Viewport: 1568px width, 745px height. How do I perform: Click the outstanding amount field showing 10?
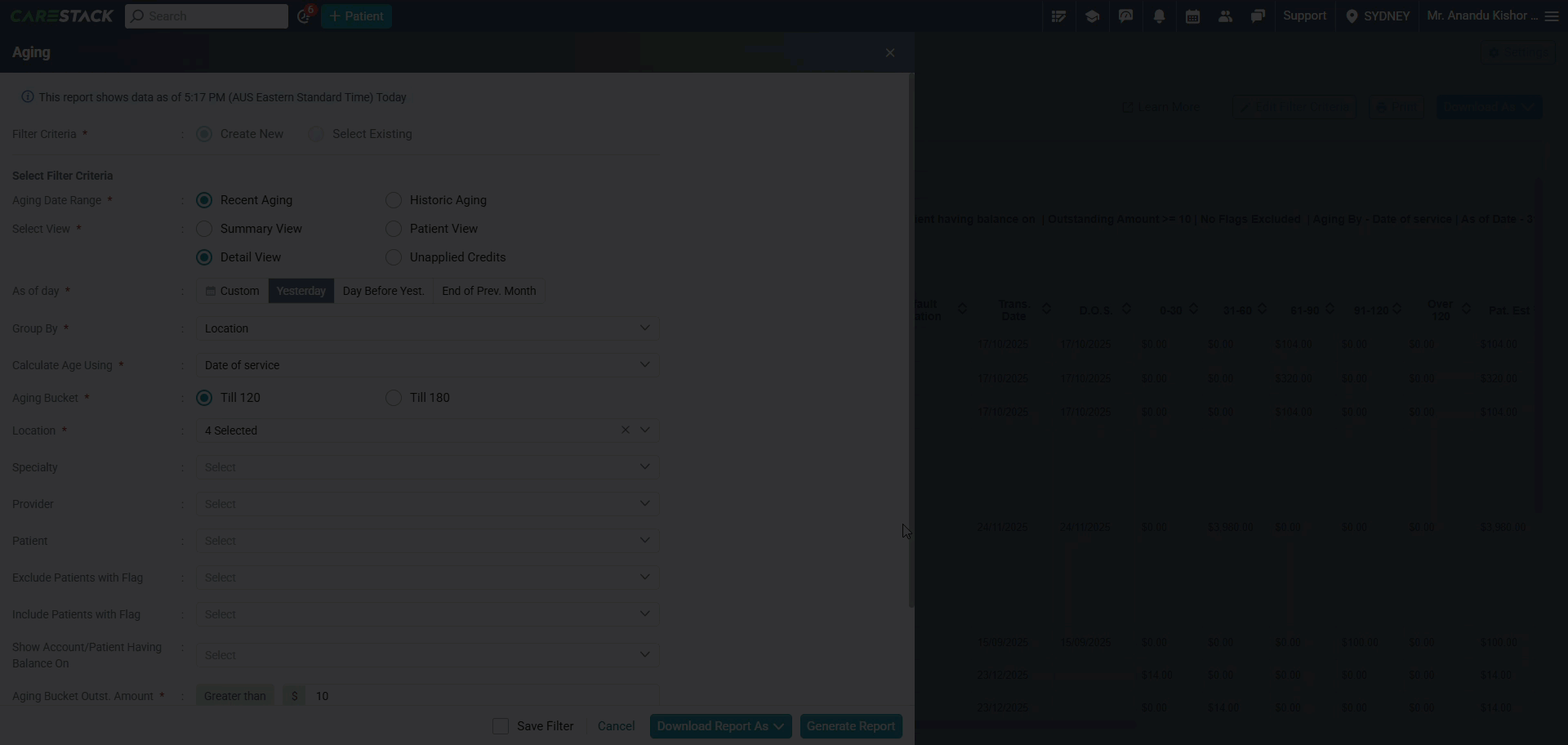[484, 696]
